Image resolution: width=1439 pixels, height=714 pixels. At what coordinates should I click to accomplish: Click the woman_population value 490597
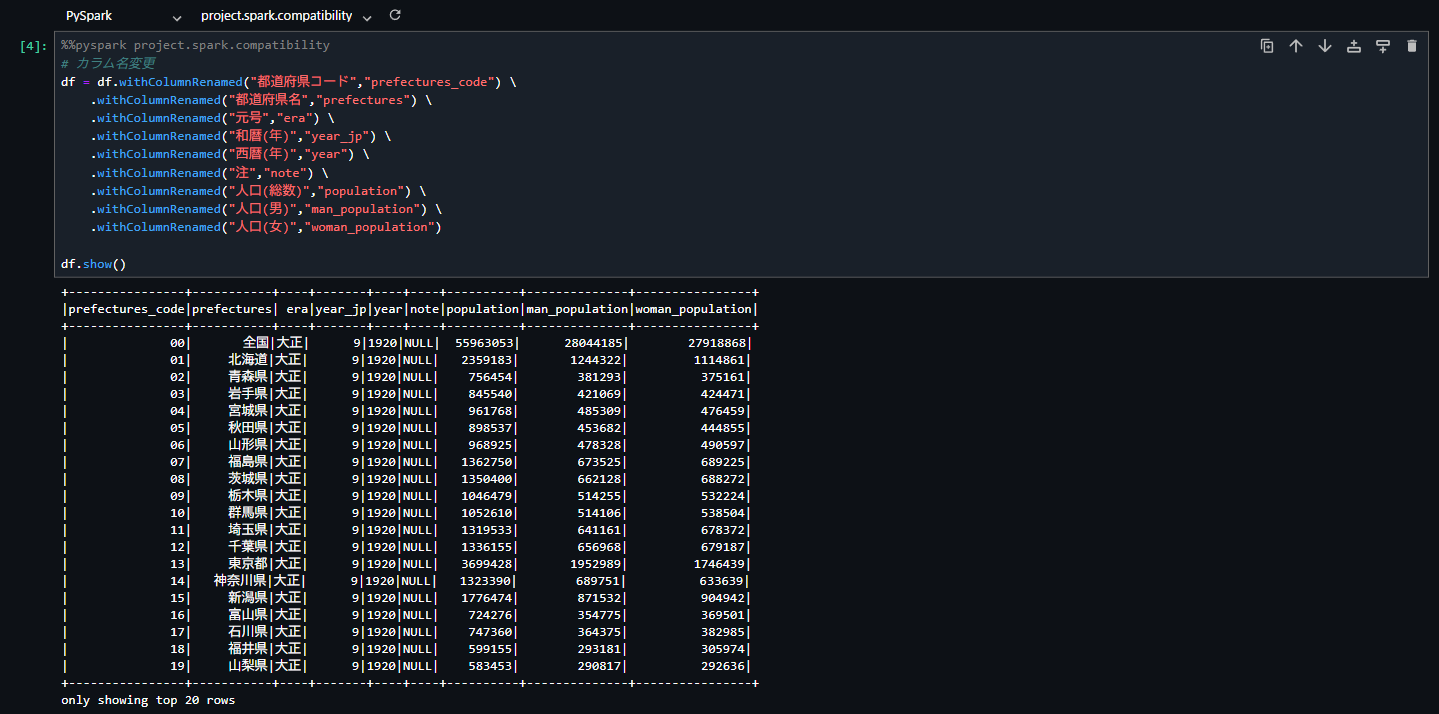click(x=725, y=445)
